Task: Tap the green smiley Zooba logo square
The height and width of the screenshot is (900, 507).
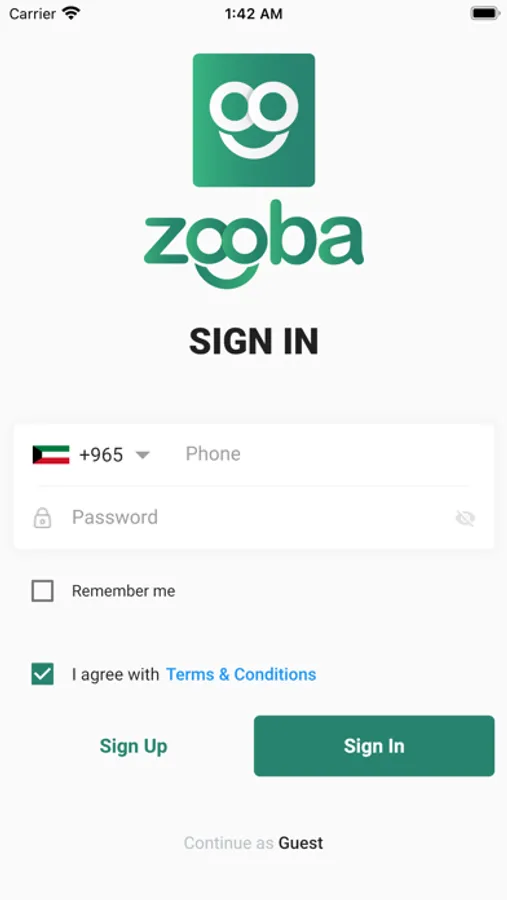Action: point(254,121)
